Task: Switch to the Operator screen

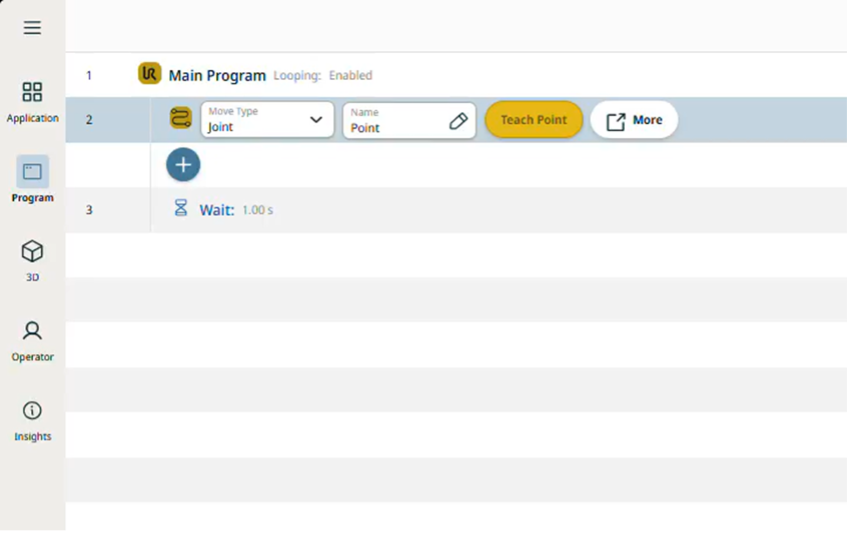Action: [x=32, y=339]
